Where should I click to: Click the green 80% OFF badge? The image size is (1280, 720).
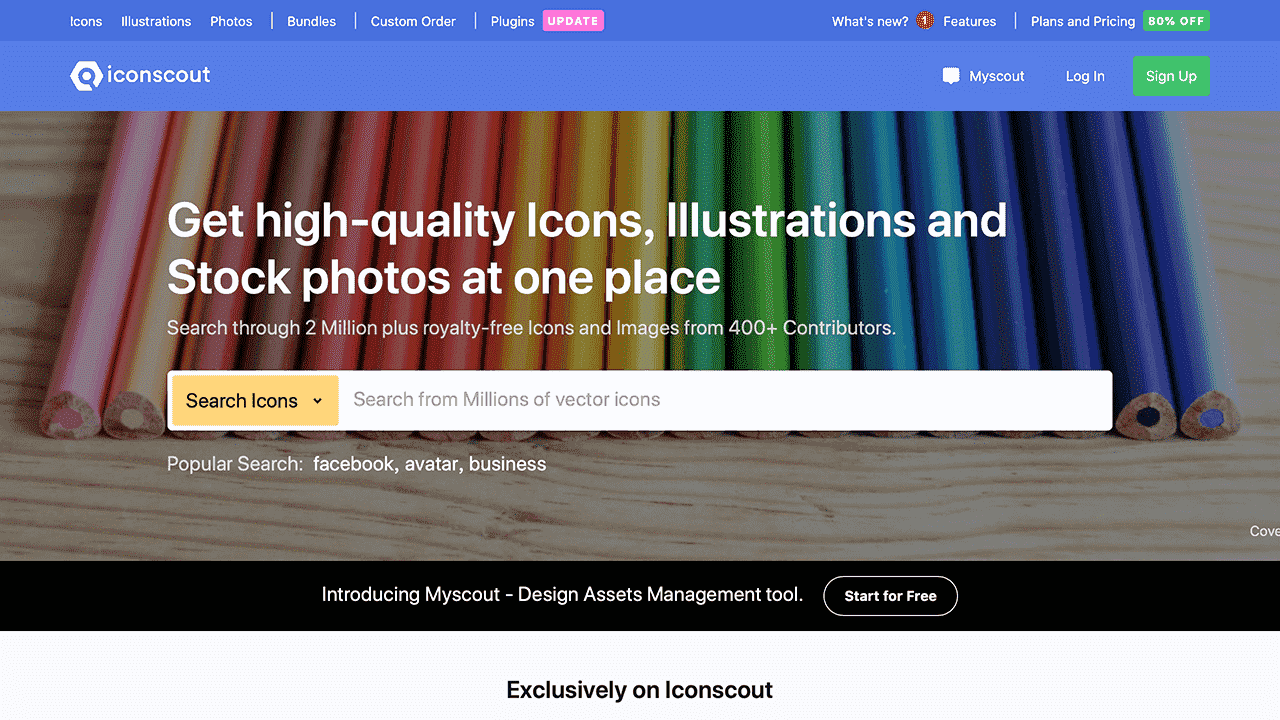click(x=1176, y=21)
